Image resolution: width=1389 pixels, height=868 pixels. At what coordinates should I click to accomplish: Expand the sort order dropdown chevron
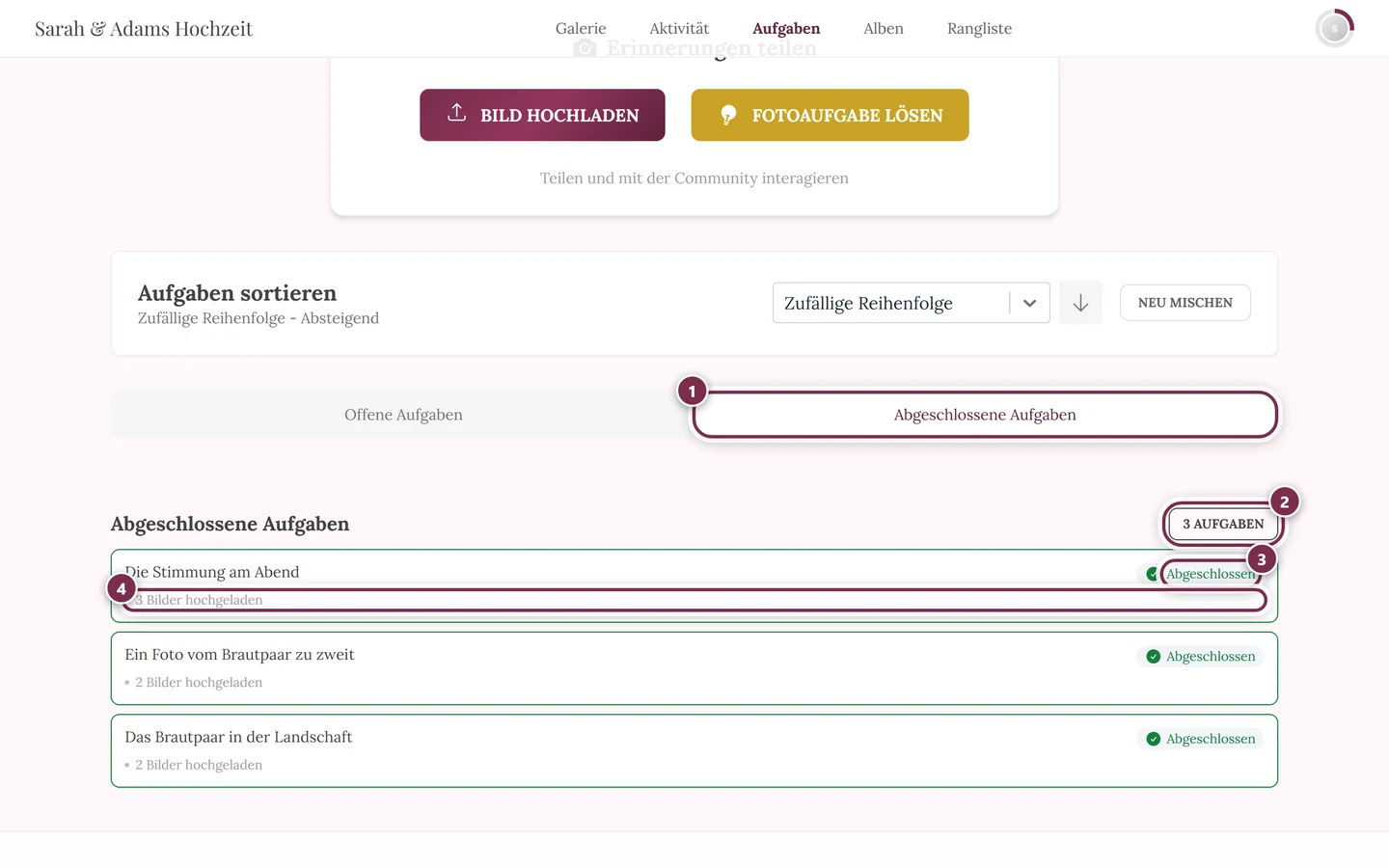[1029, 303]
